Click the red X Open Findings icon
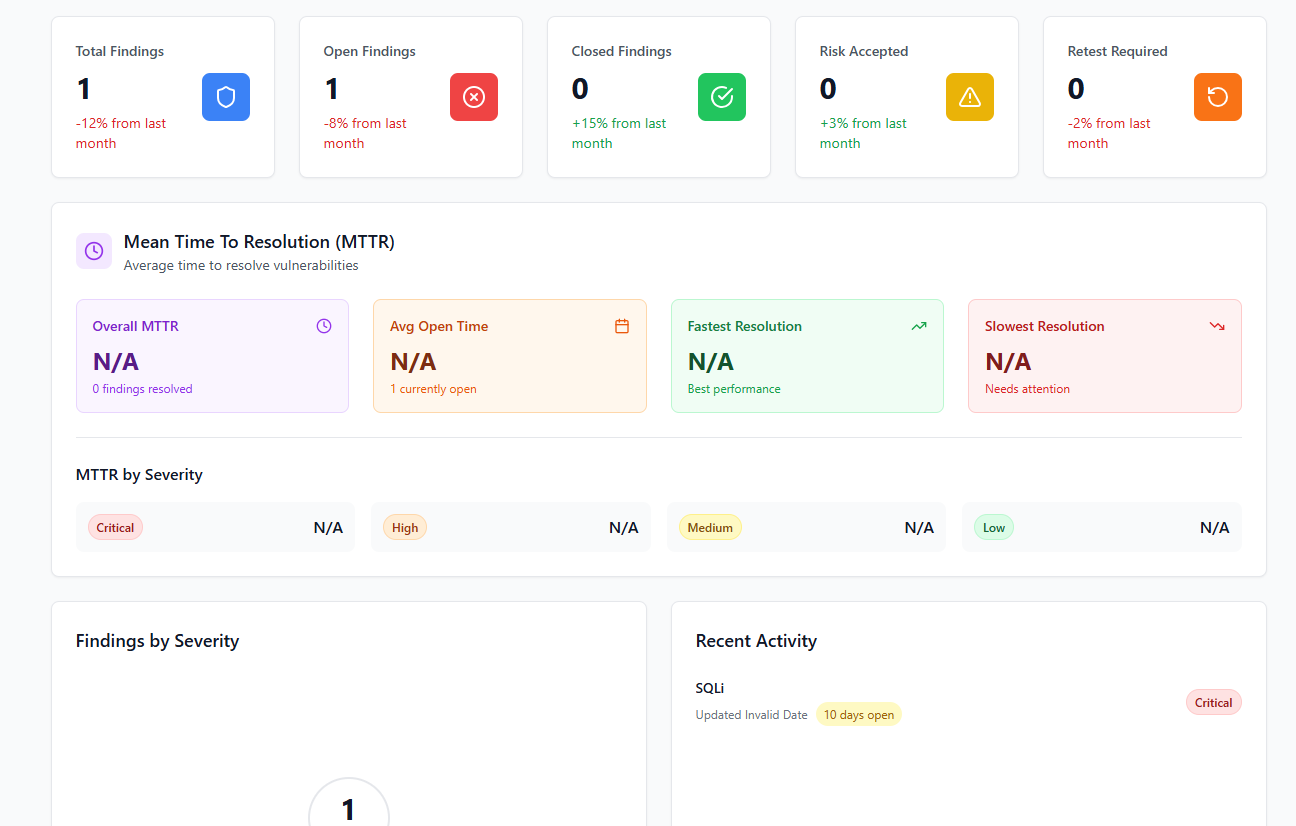1296x826 pixels. pos(474,97)
